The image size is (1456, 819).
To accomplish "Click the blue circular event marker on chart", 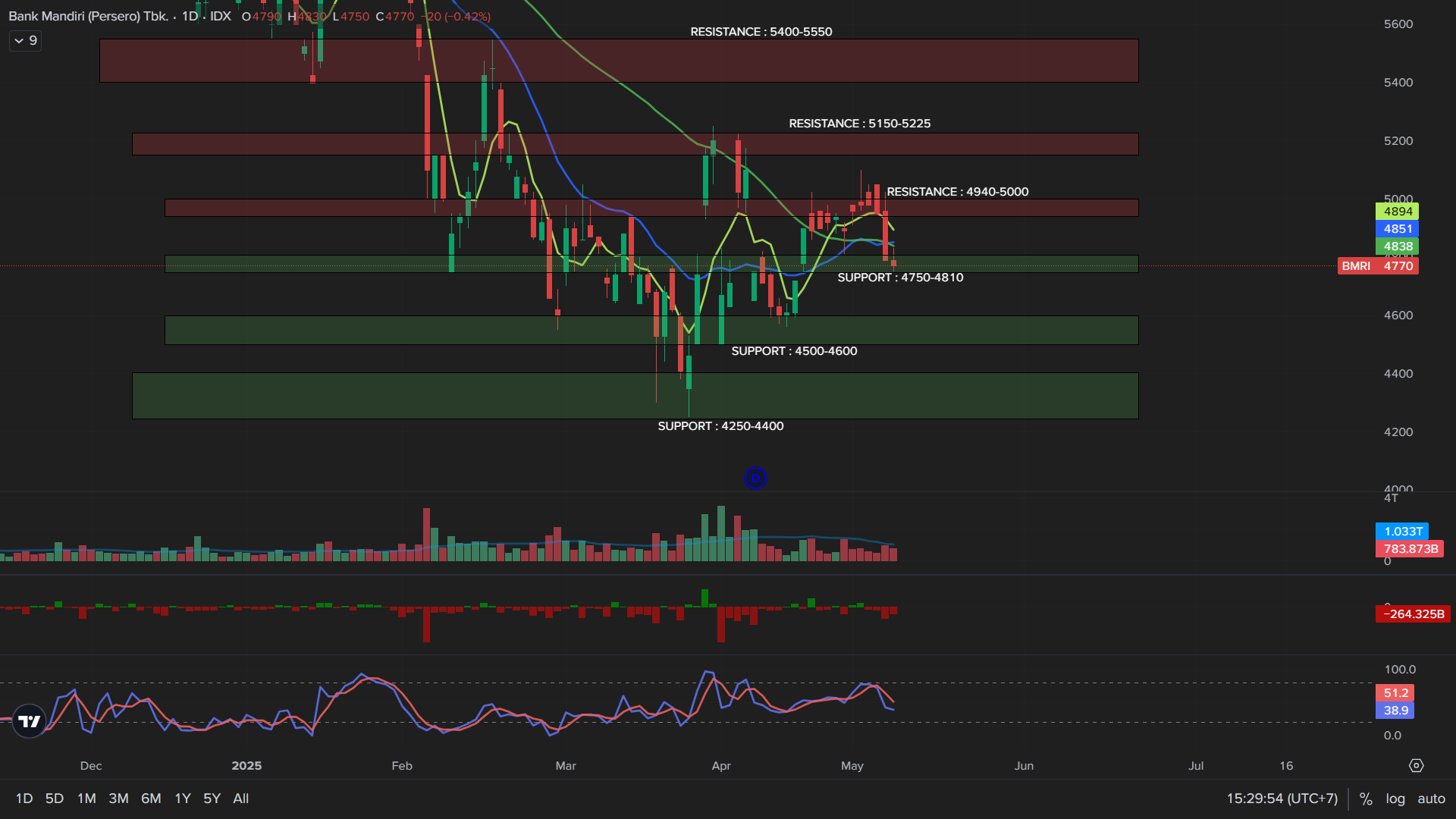I will pos(755,479).
